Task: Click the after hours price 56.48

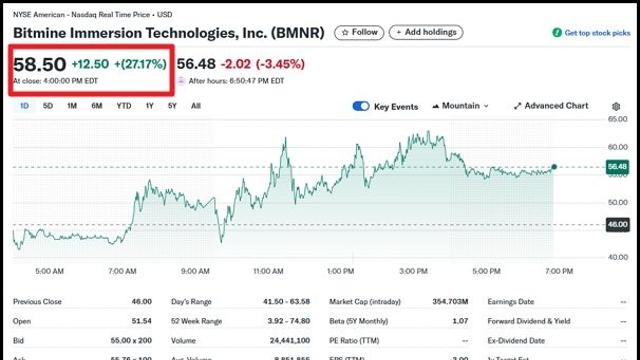Action: (x=196, y=64)
